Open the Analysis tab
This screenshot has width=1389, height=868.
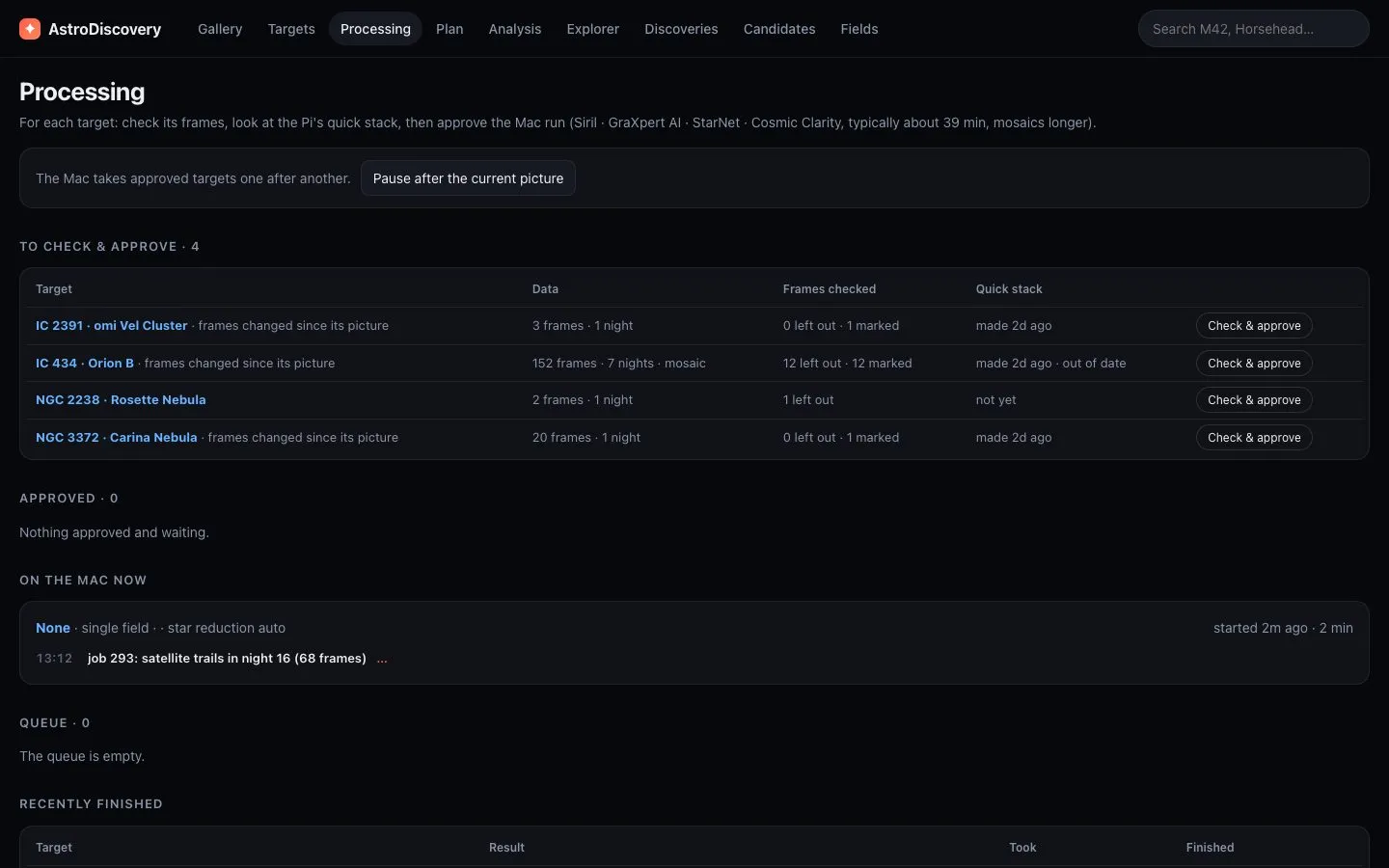pos(515,29)
